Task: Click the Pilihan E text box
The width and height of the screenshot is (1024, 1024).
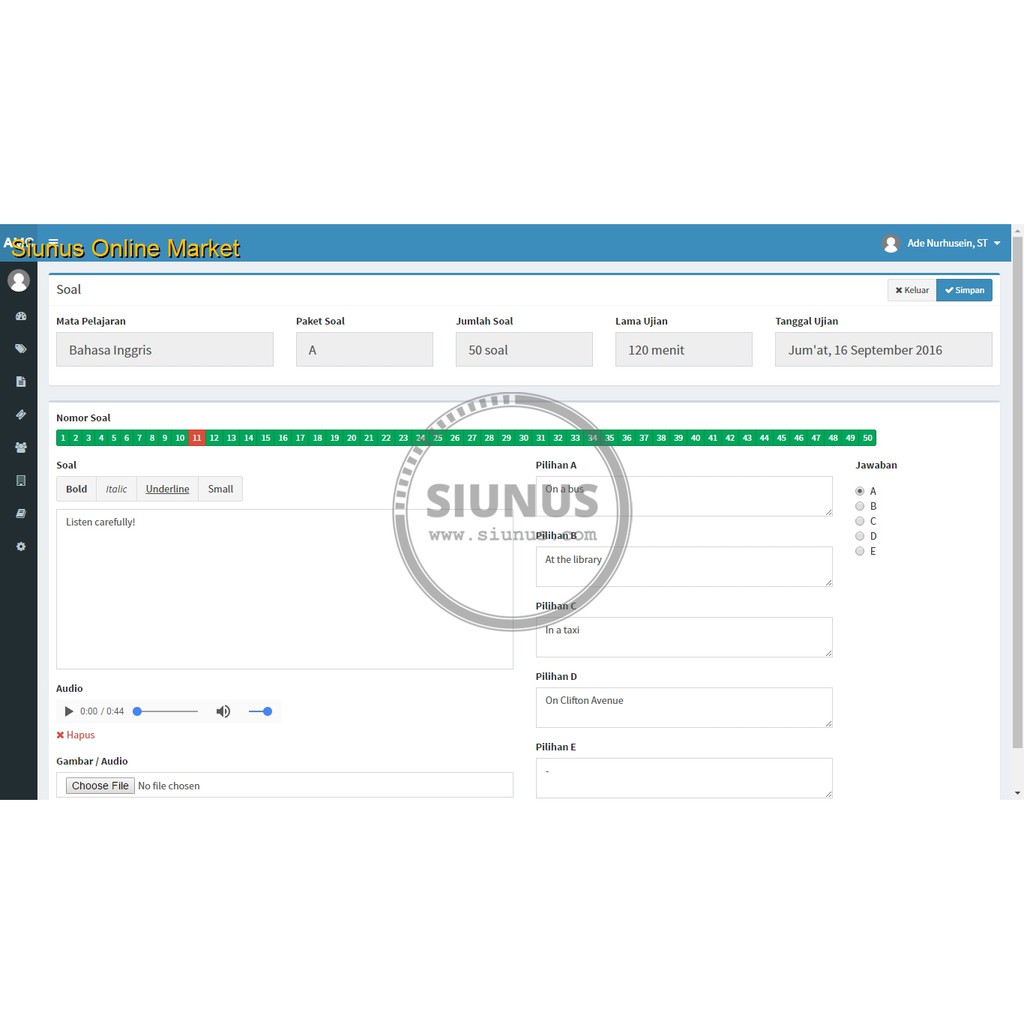Action: click(x=684, y=778)
